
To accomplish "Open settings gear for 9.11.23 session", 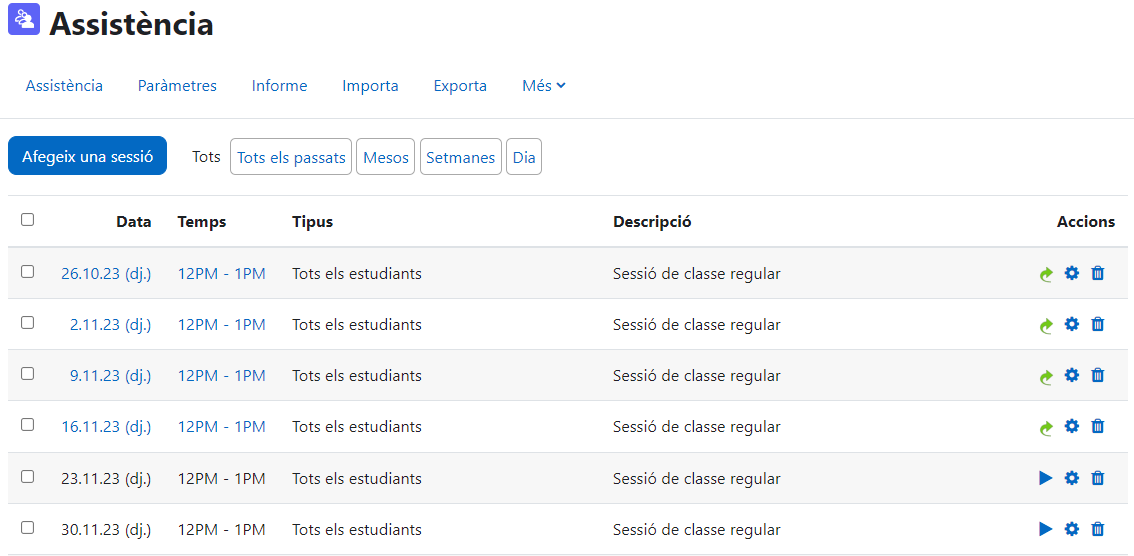I will [1072, 375].
